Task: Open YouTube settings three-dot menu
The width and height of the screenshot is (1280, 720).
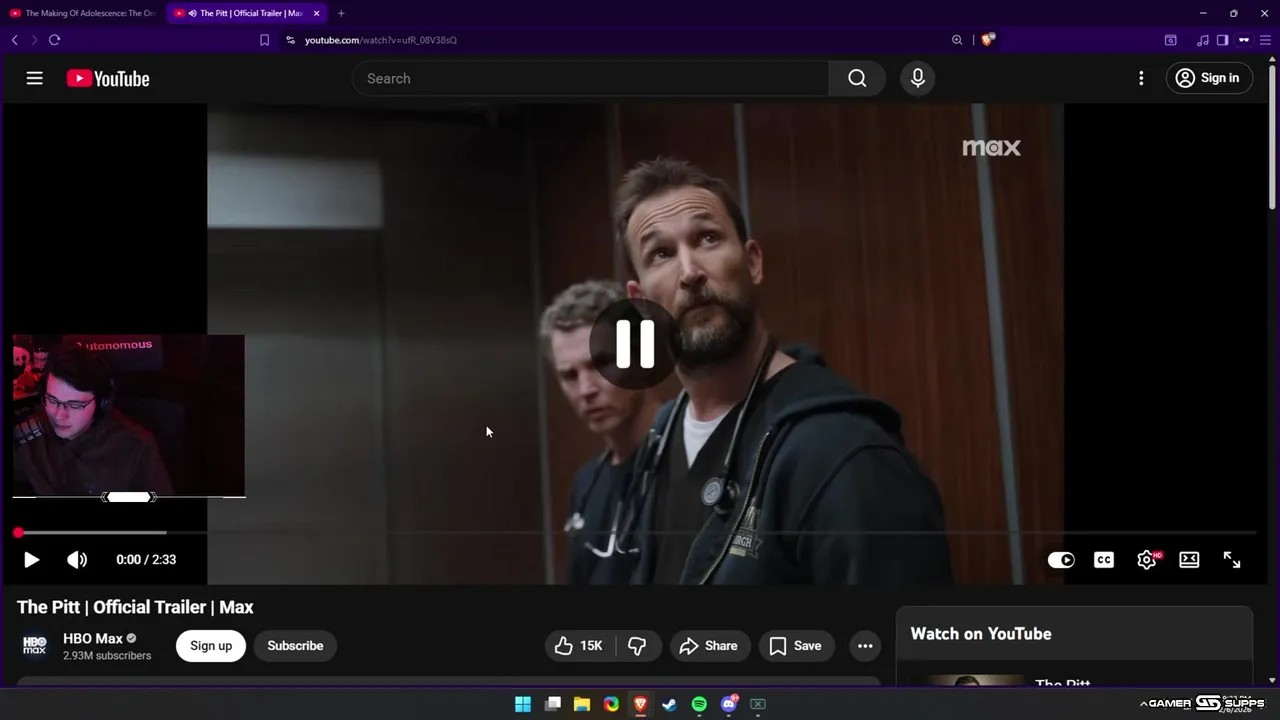Action: click(x=1141, y=78)
